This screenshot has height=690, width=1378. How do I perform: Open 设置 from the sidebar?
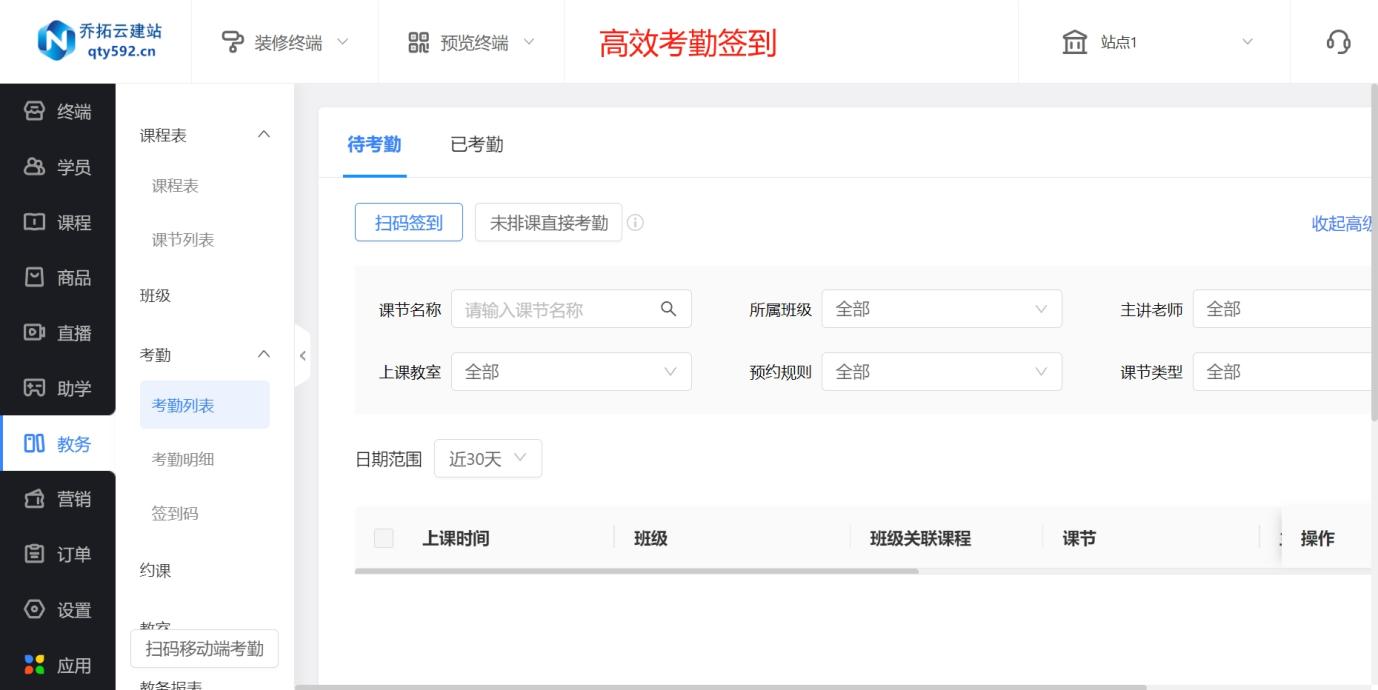coord(58,610)
